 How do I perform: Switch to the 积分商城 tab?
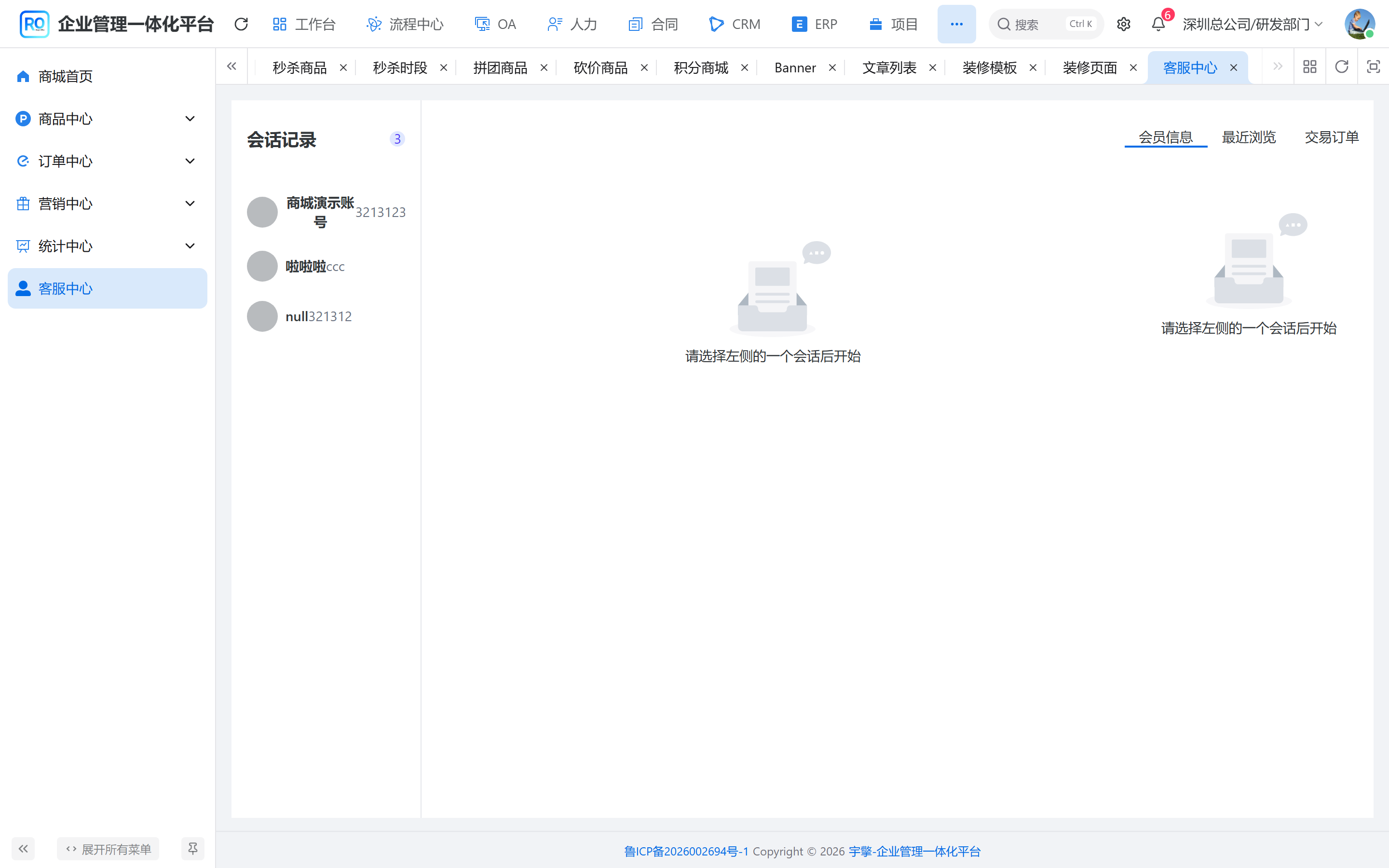coord(701,68)
